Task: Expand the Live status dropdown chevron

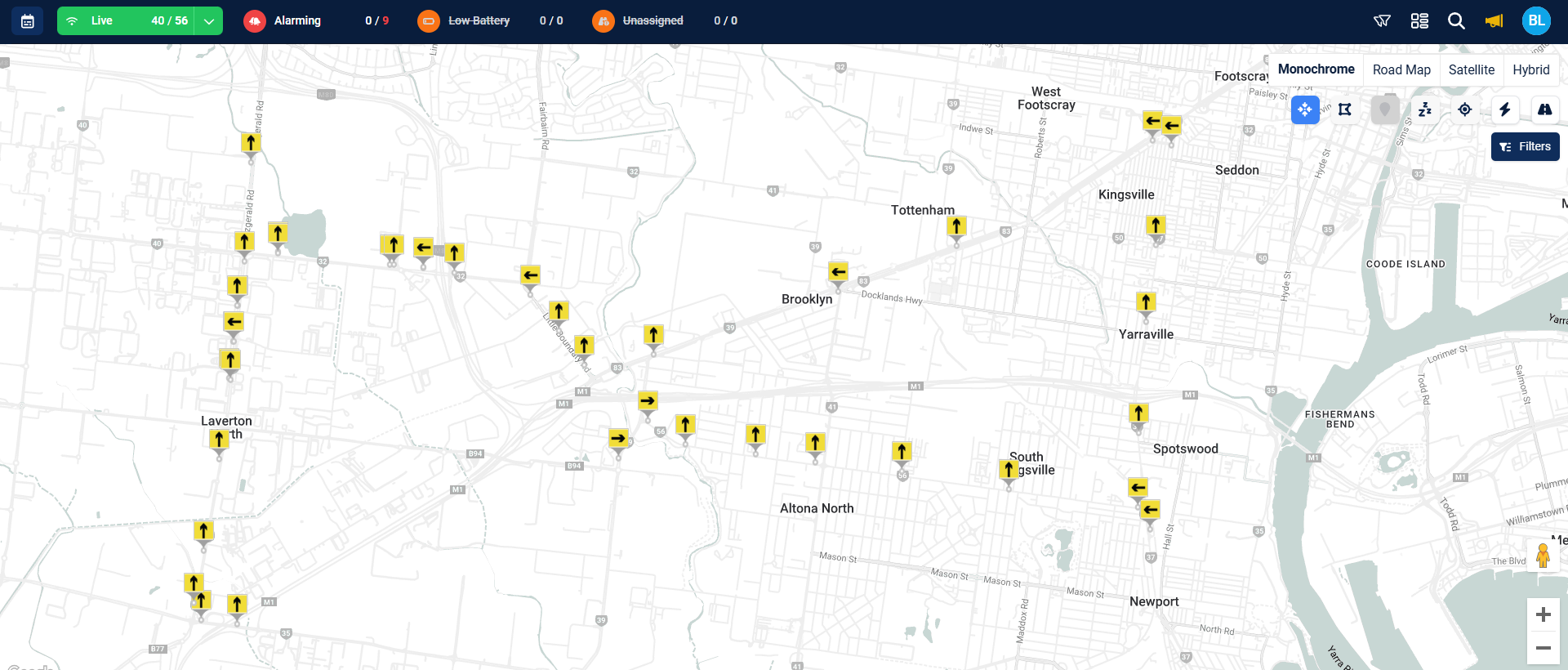Action: pyautogui.click(x=208, y=21)
